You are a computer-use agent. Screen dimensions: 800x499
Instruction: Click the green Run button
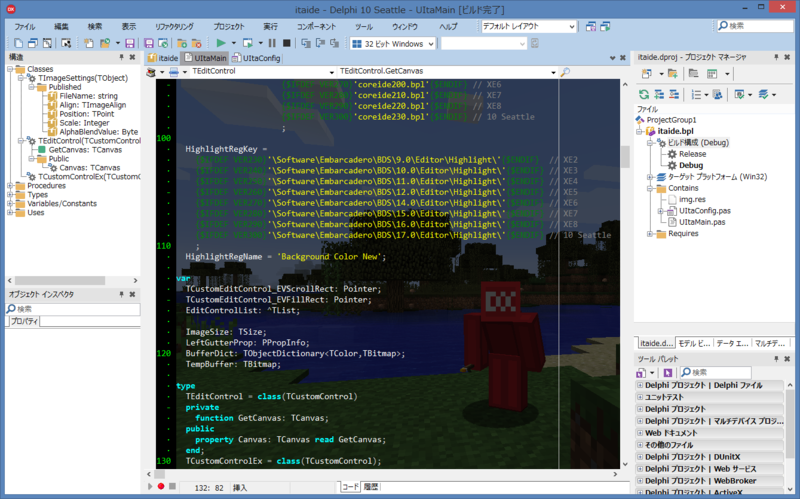[221, 43]
